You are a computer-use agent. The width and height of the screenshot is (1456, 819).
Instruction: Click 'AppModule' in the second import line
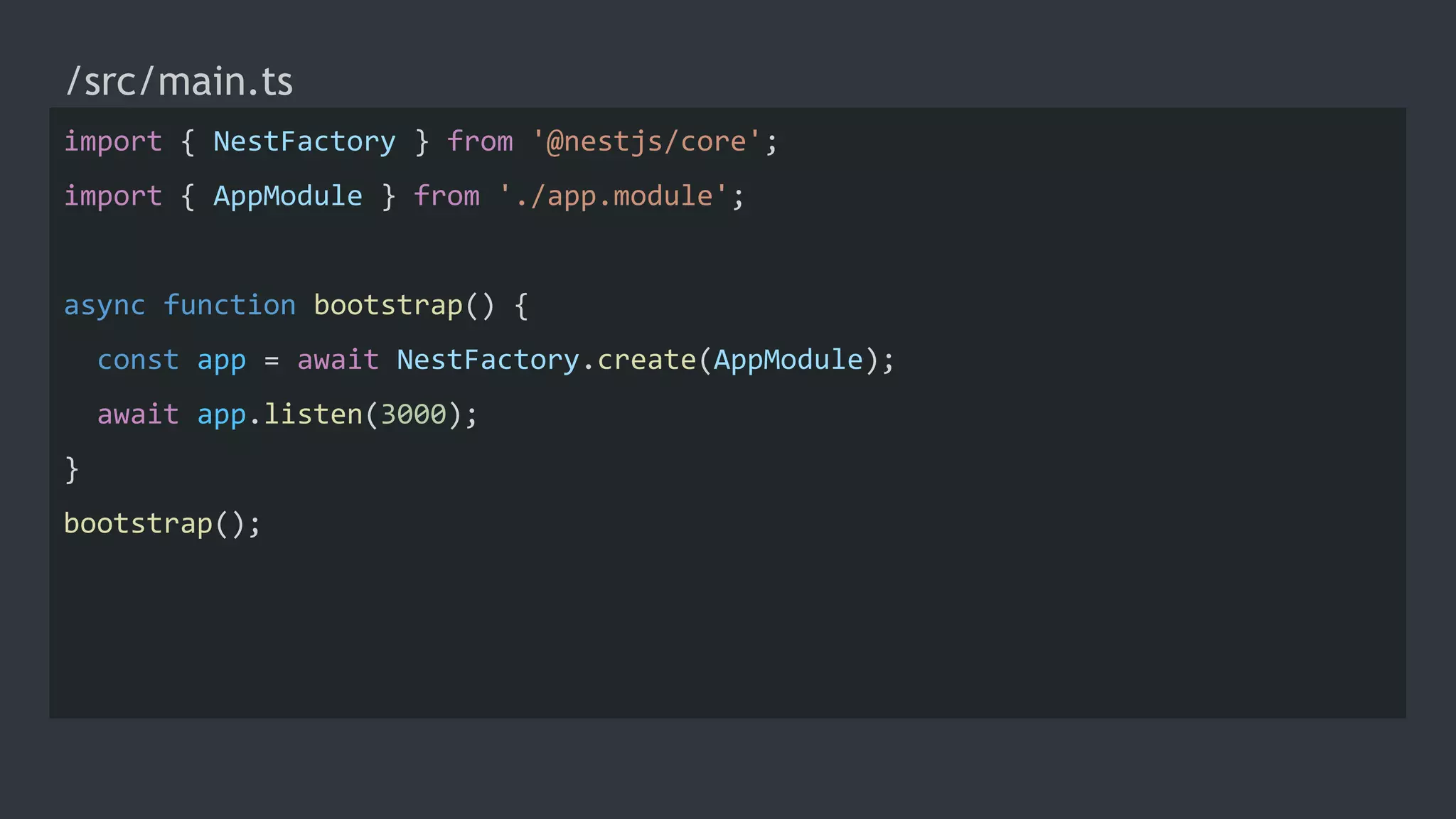tap(288, 196)
